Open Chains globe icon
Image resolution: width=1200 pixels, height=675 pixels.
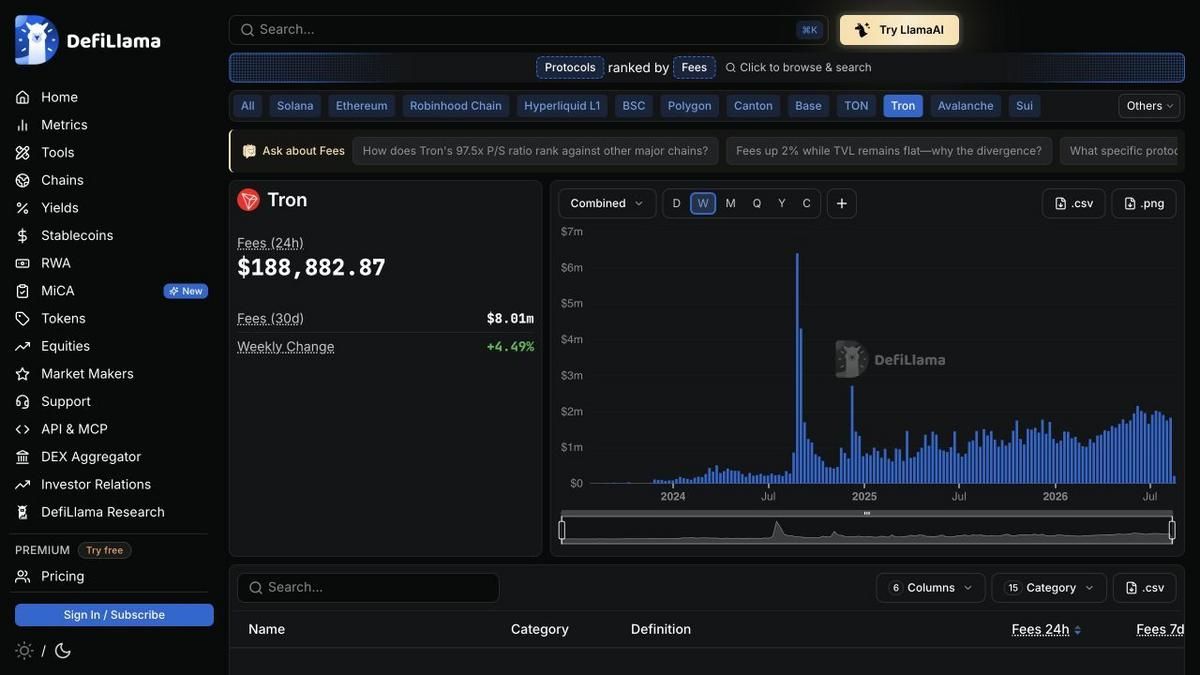pos(23,180)
